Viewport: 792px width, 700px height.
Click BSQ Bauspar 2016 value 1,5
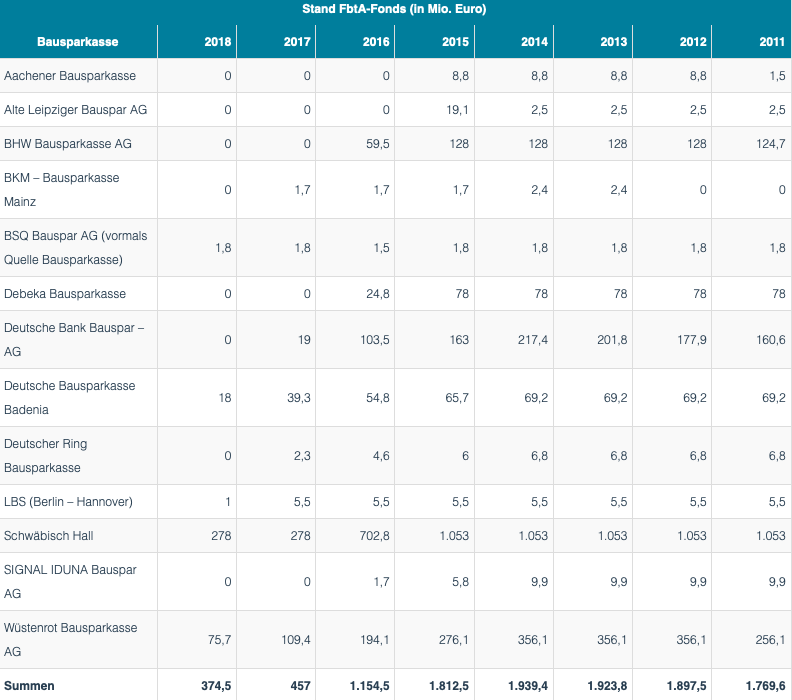click(x=382, y=248)
